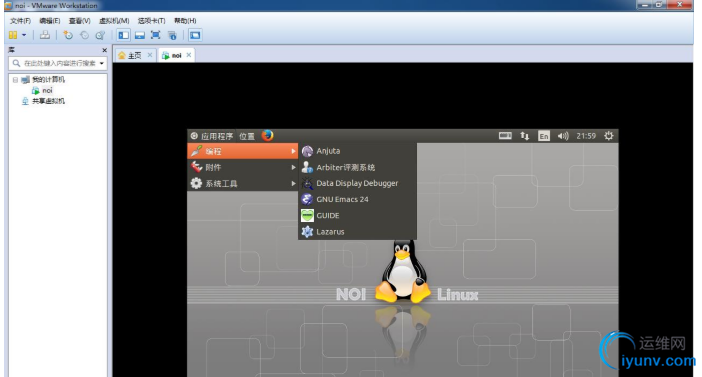Toggle the console view button
This screenshot has width=702, height=377.
click(195, 35)
